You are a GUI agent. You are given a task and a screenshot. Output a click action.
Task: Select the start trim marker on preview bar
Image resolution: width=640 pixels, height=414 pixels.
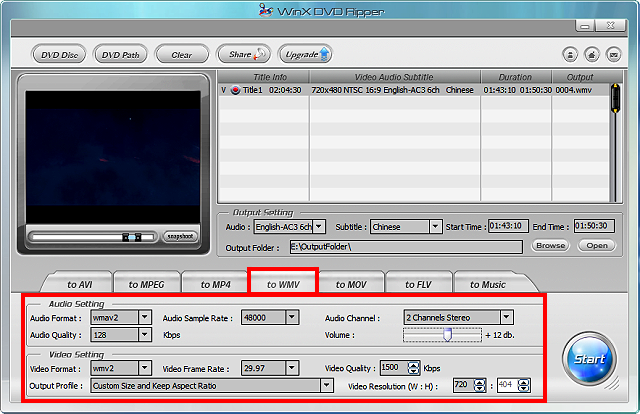[126, 237]
